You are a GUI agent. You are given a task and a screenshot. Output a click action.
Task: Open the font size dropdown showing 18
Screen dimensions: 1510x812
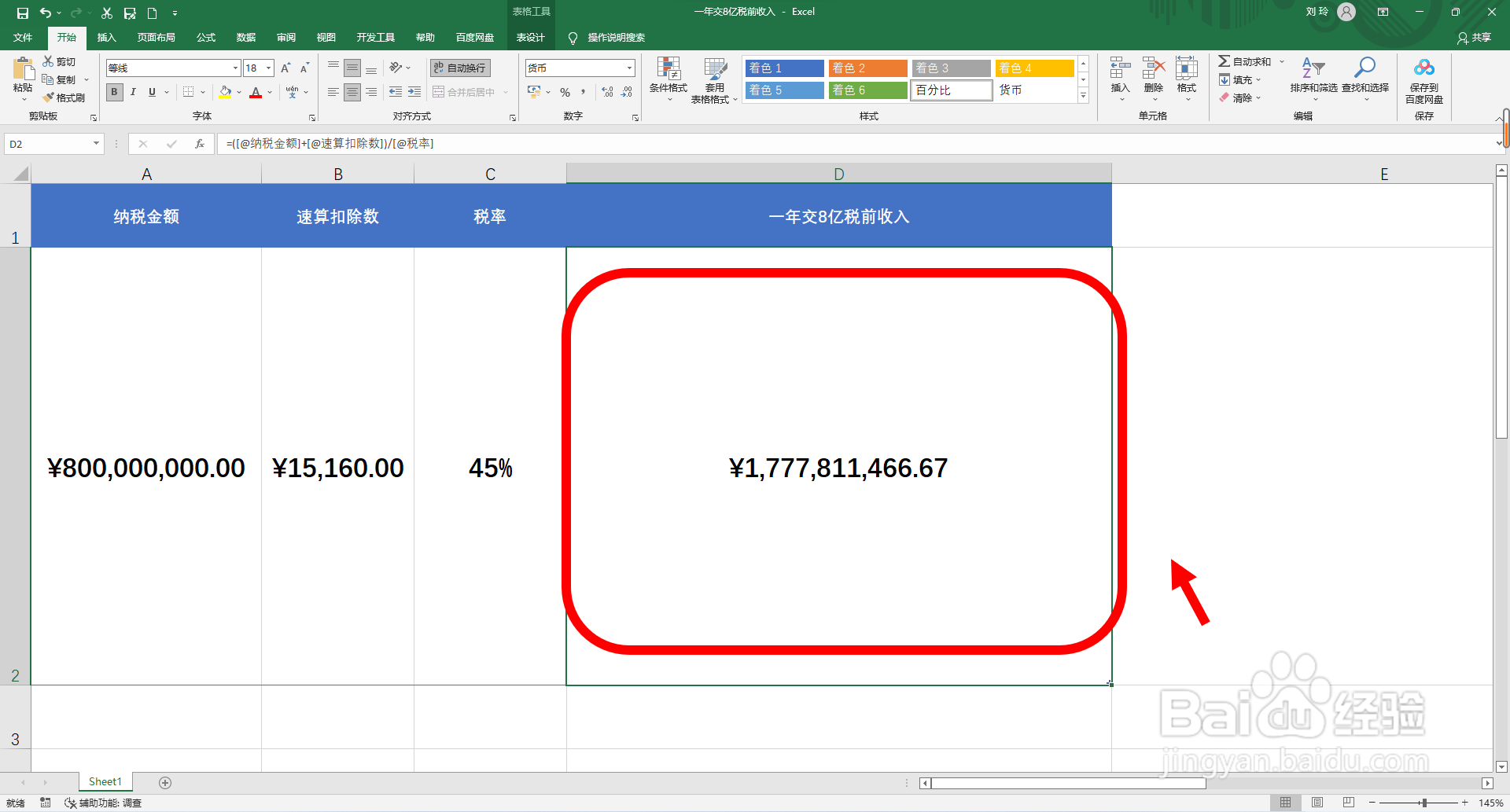click(x=268, y=68)
